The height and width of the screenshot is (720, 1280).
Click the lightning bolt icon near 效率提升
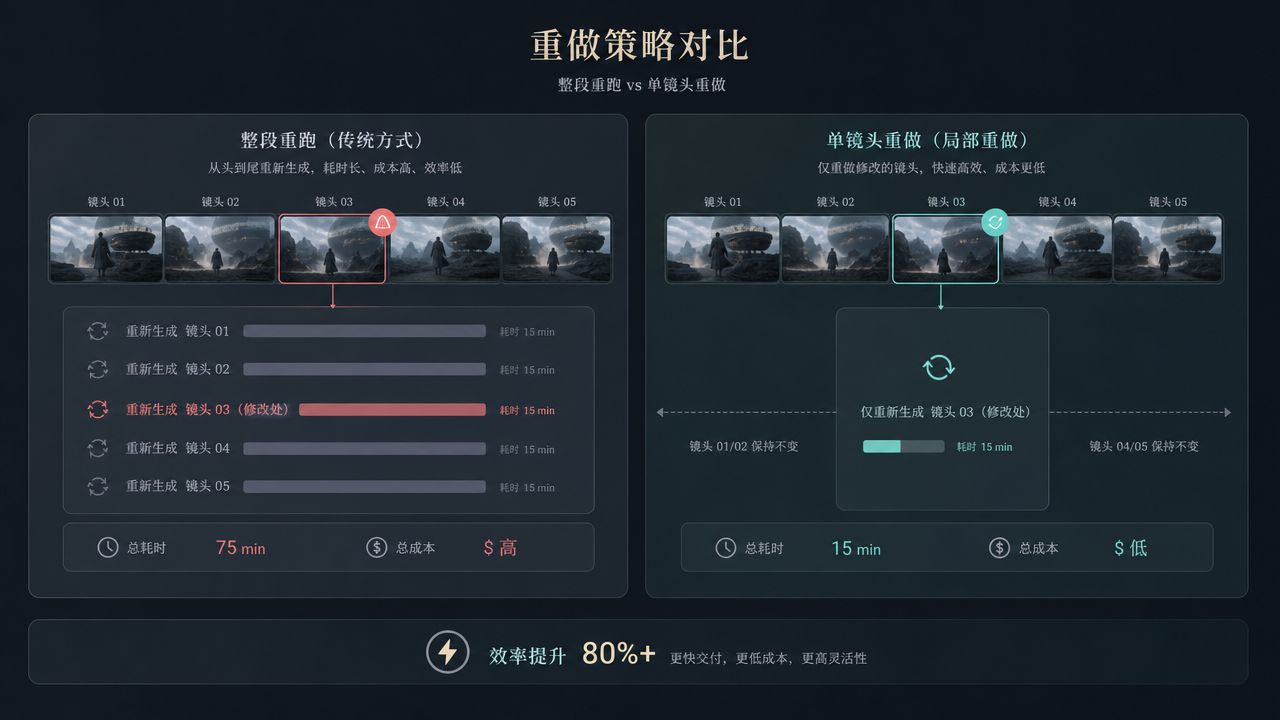[x=448, y=652]
